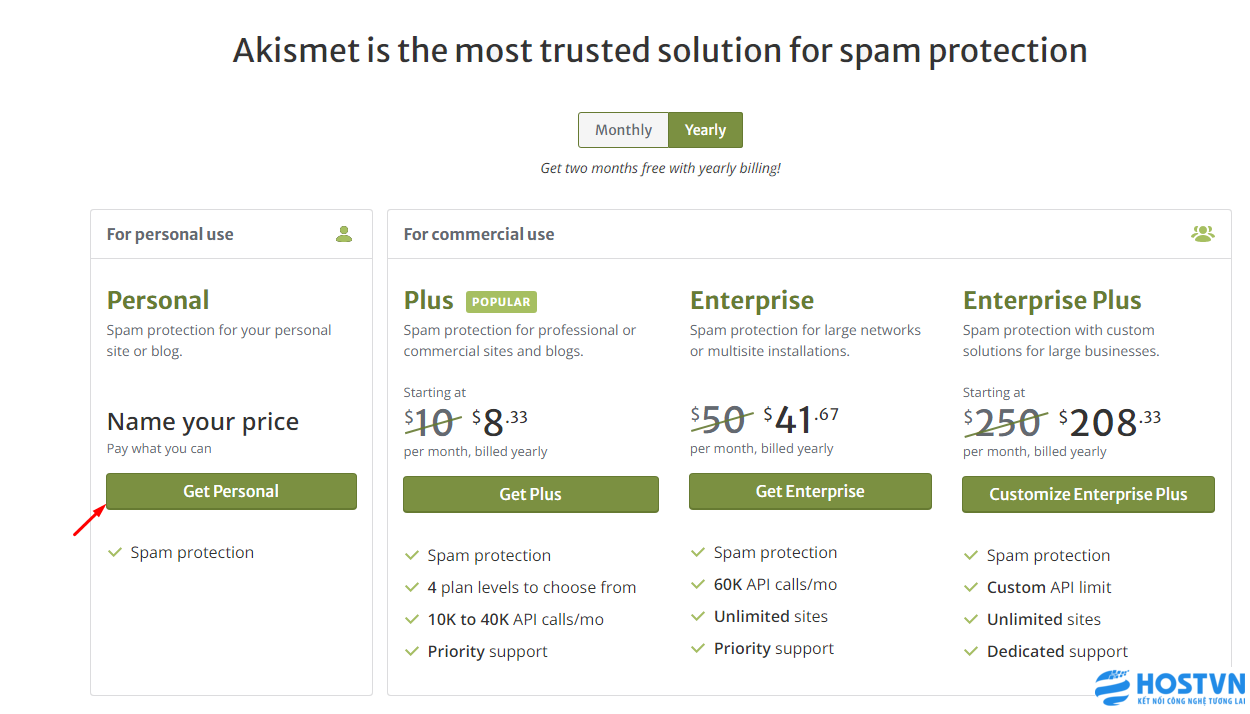Click the Name your price text
1250x714 pixels.
point(203,422)
